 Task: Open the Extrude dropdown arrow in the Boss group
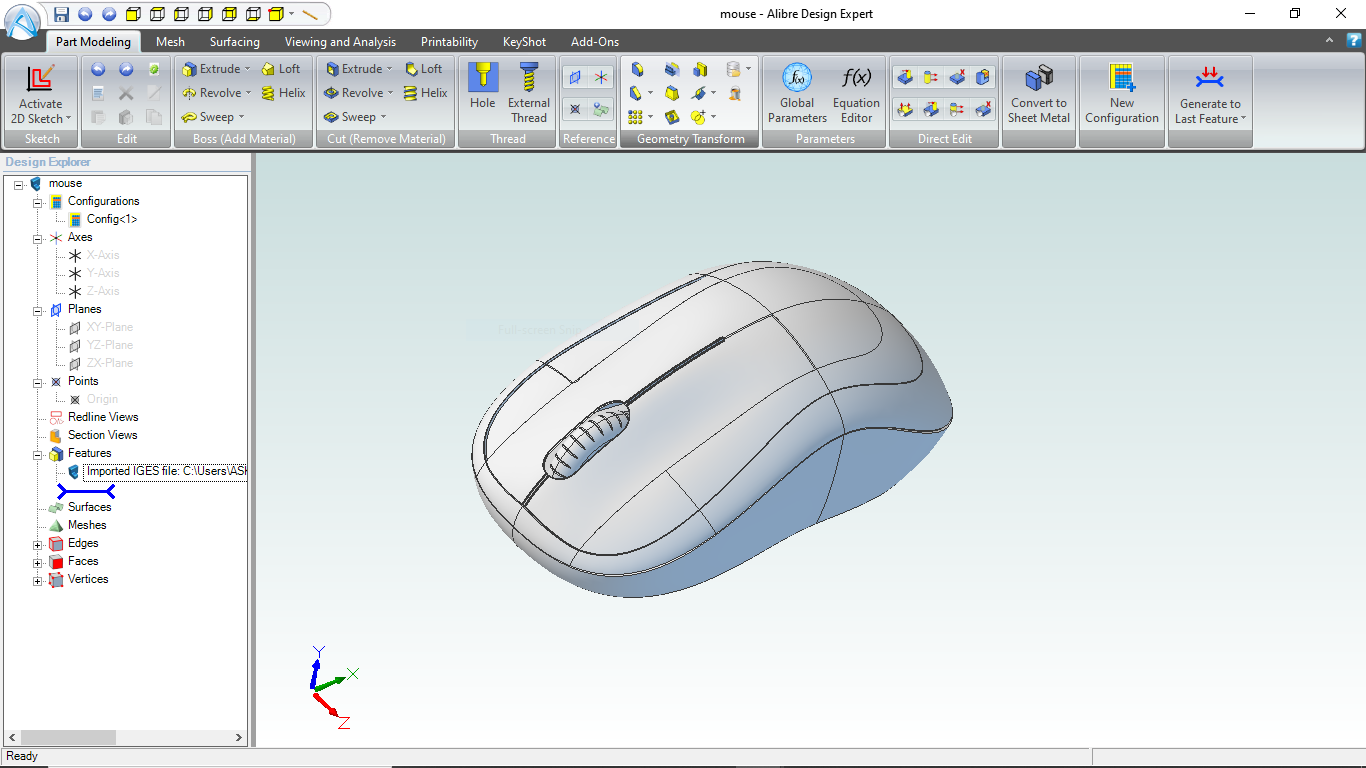[x=249, y=69]
